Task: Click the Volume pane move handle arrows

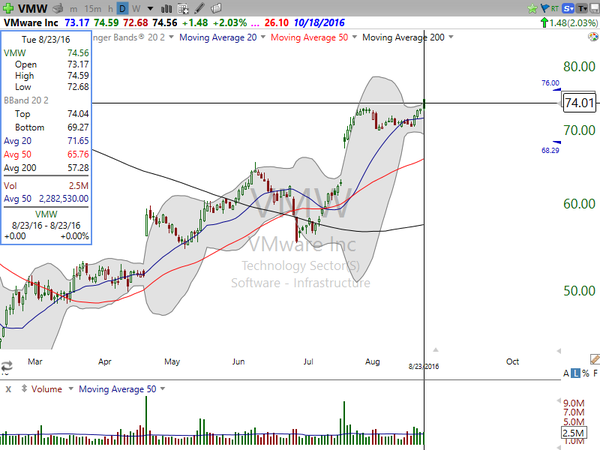Action: click(24, 389)
